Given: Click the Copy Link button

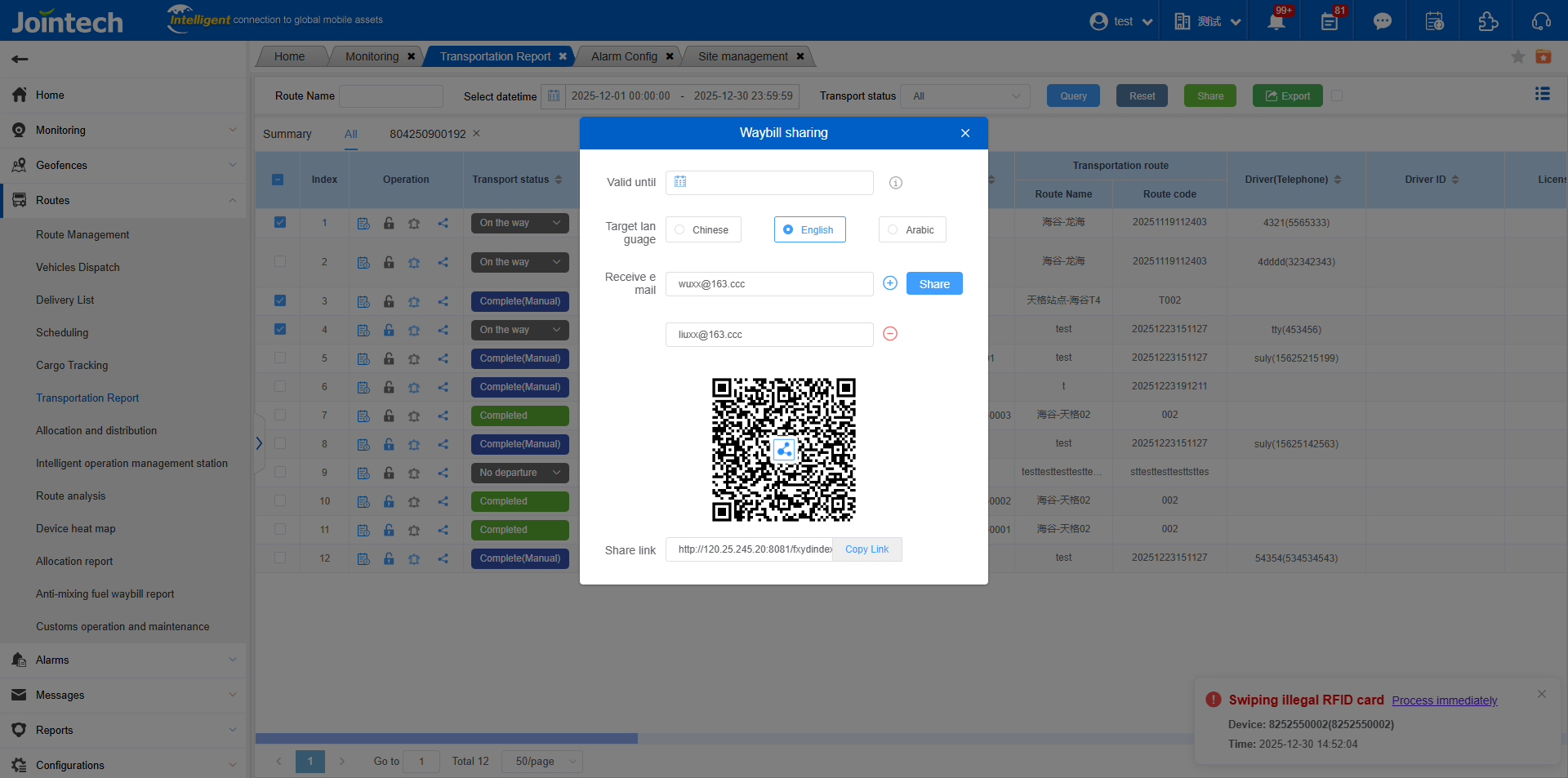Looking at the screenshot, I should 866,549.
